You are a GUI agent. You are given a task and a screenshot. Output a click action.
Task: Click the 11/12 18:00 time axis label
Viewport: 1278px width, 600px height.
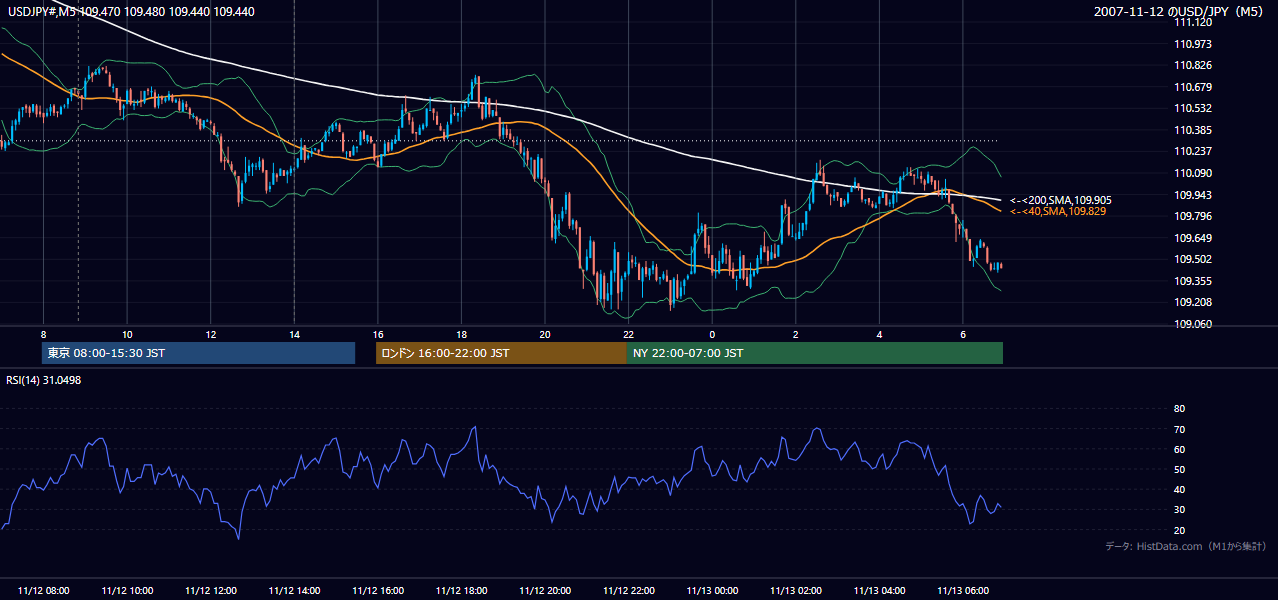click(x=462, y=591)
